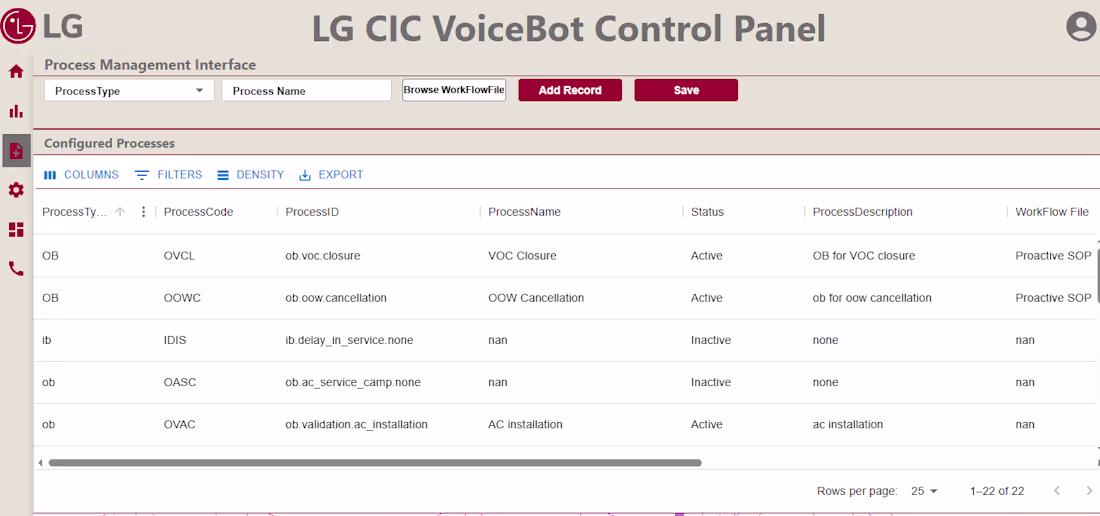The image size is (1100, 516).
Task: Open the Home icon in the sidebar
Action: 16,72
